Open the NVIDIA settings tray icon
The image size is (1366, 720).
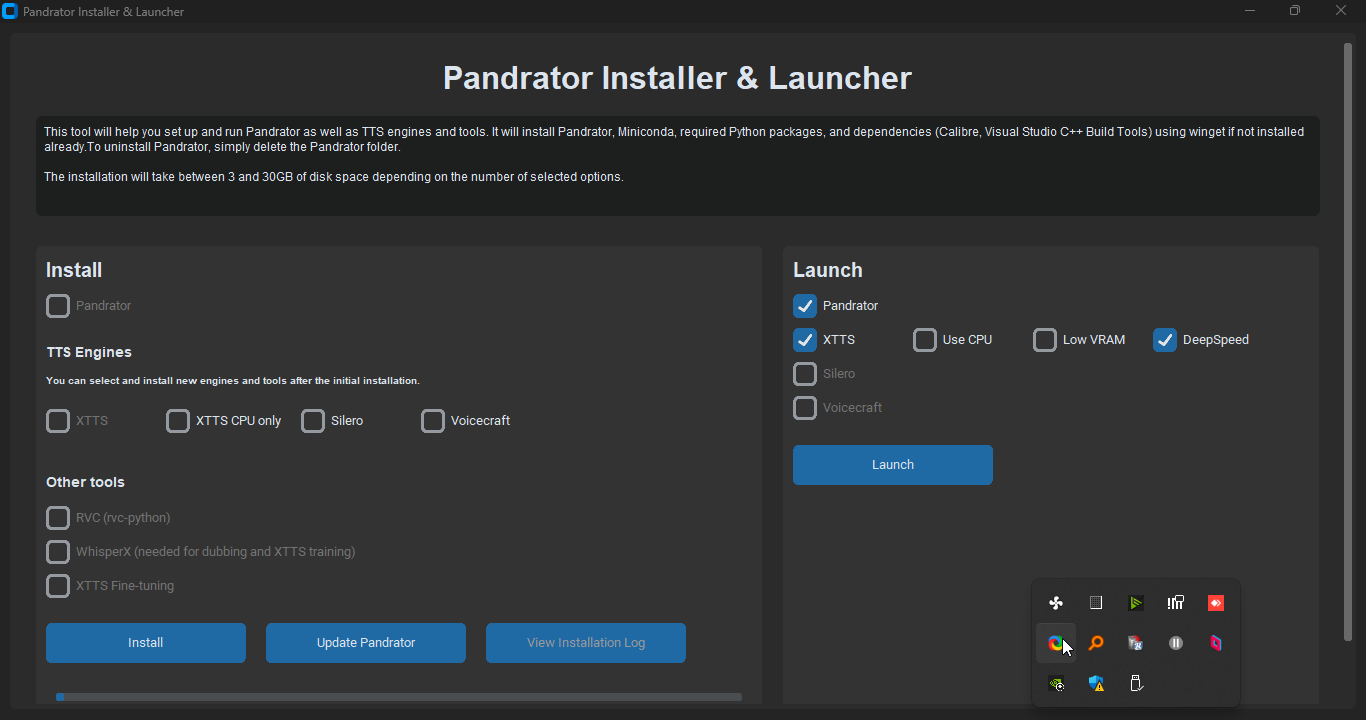[x=1056, y=683]
